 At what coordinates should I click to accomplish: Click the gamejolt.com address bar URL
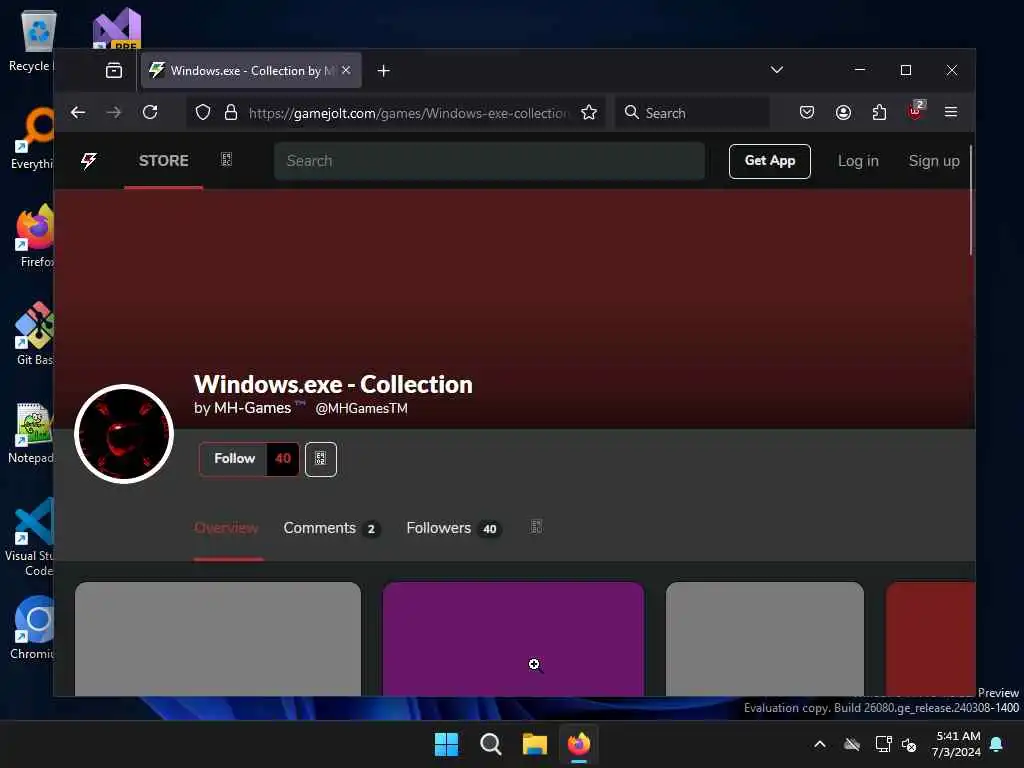pyautogui.click(x=408, y=113)
